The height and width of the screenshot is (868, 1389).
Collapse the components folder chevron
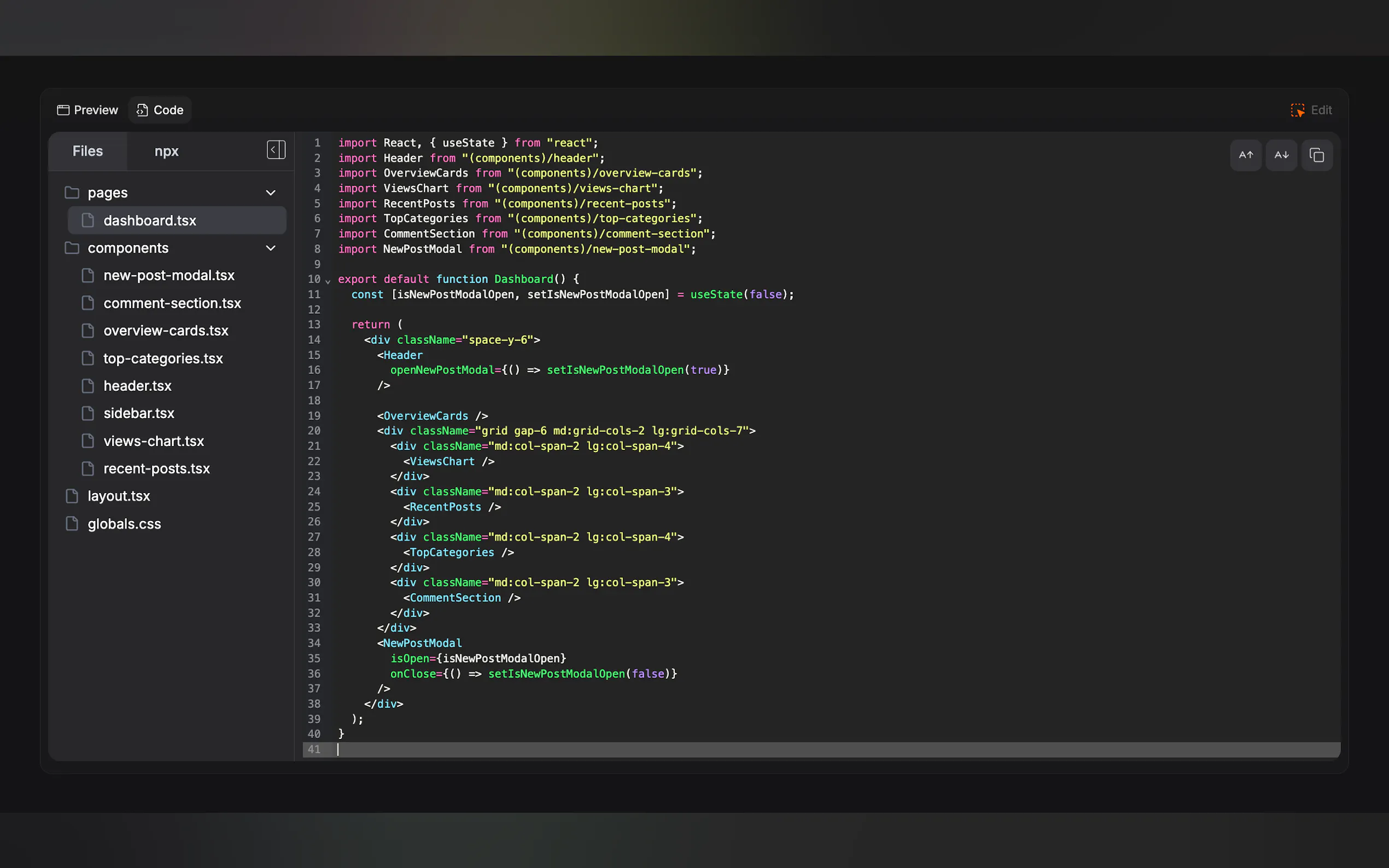tap(271, 248)
